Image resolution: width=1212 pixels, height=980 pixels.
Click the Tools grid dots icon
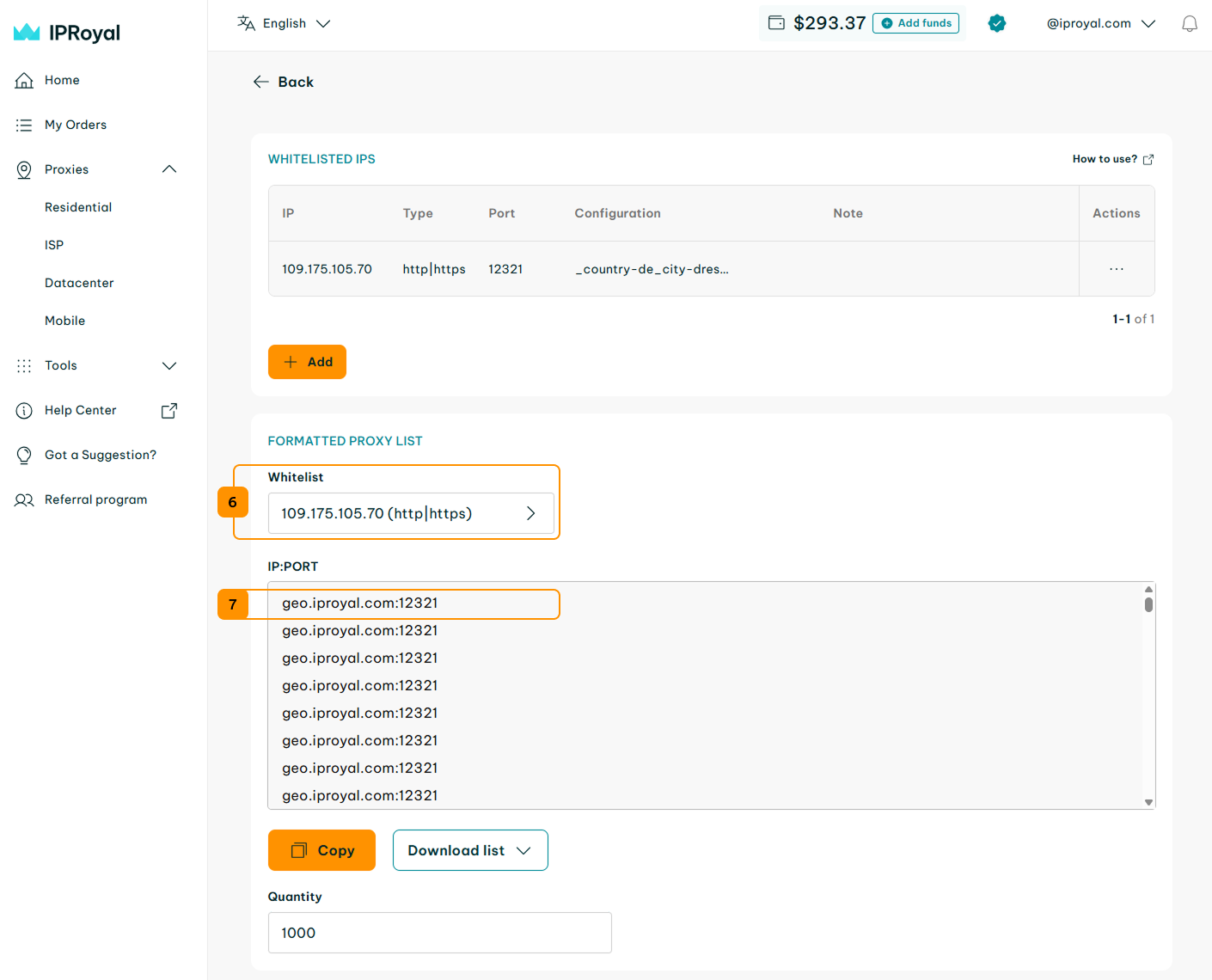(24, 365)
